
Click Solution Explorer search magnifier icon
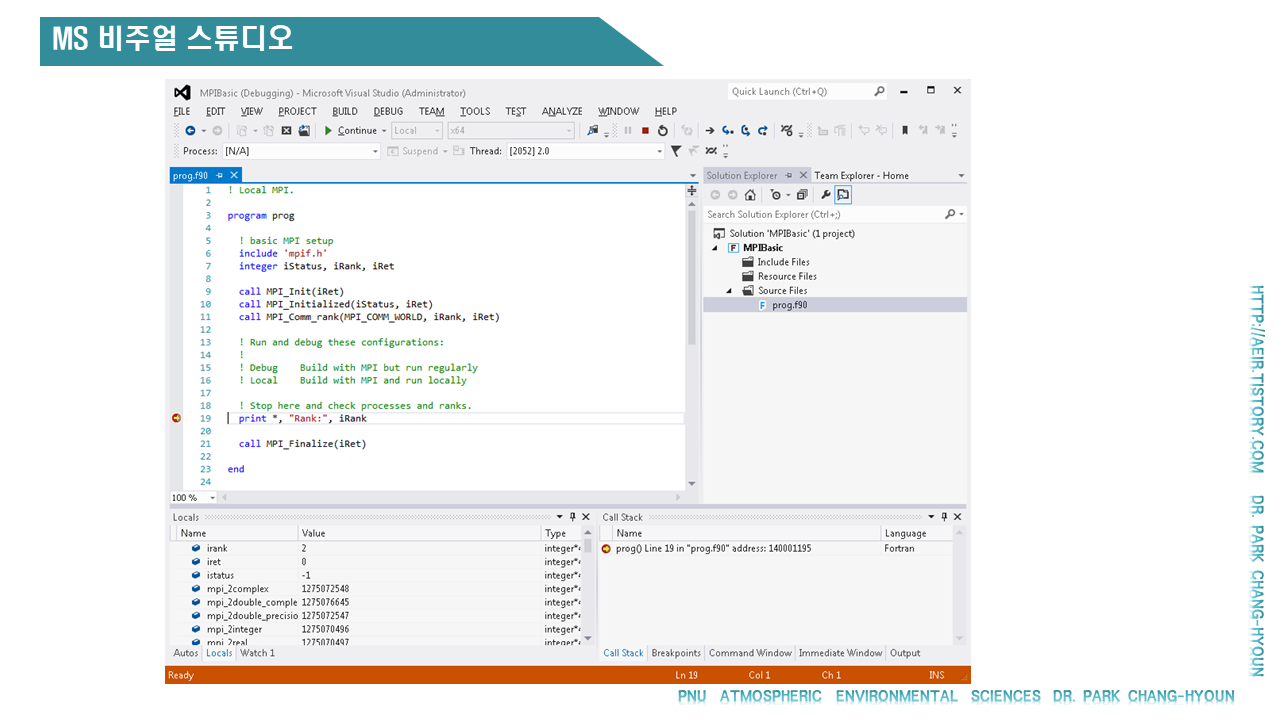pyautogui.click(x=950, y=214)
